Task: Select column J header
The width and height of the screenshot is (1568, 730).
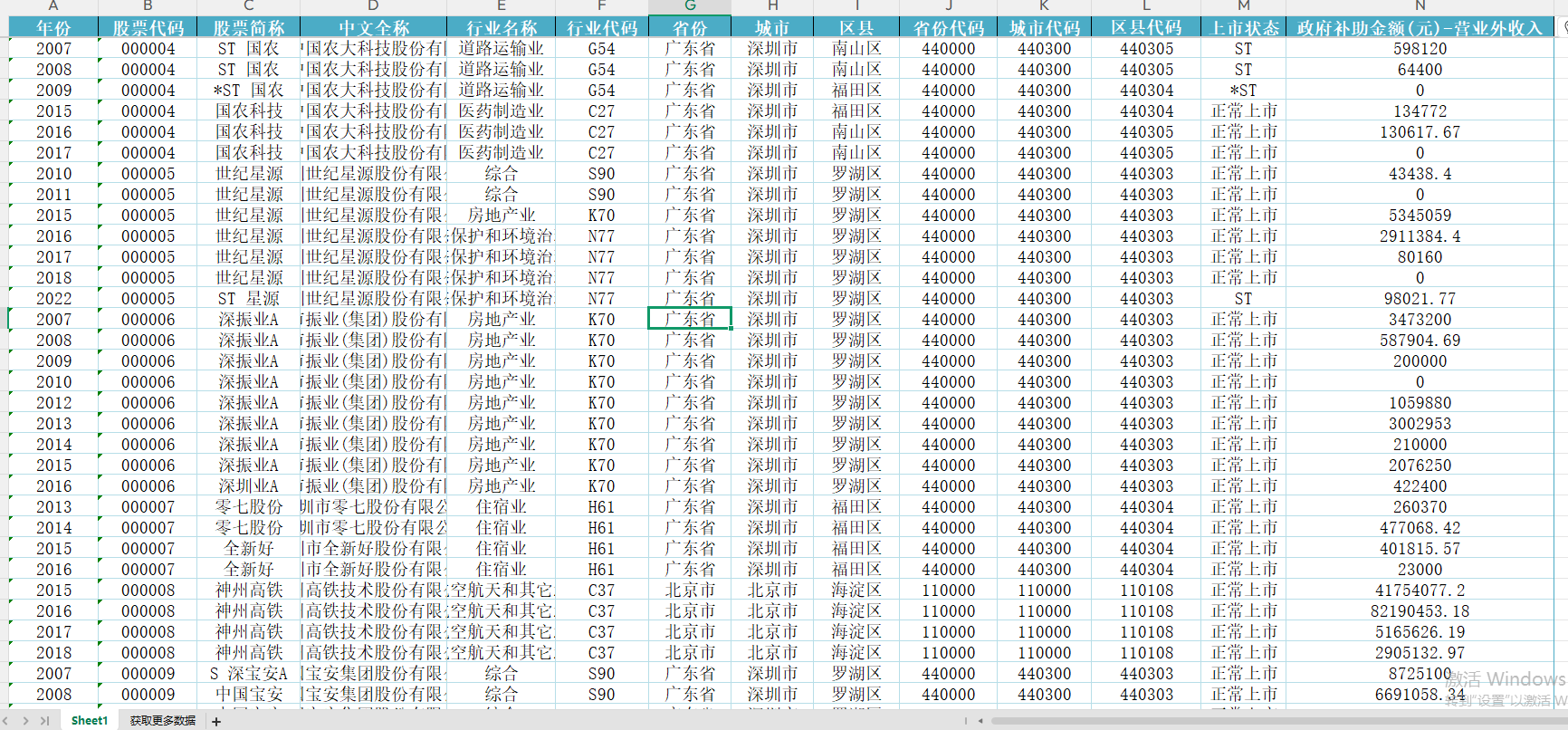Action: click(x=949, y=6)
